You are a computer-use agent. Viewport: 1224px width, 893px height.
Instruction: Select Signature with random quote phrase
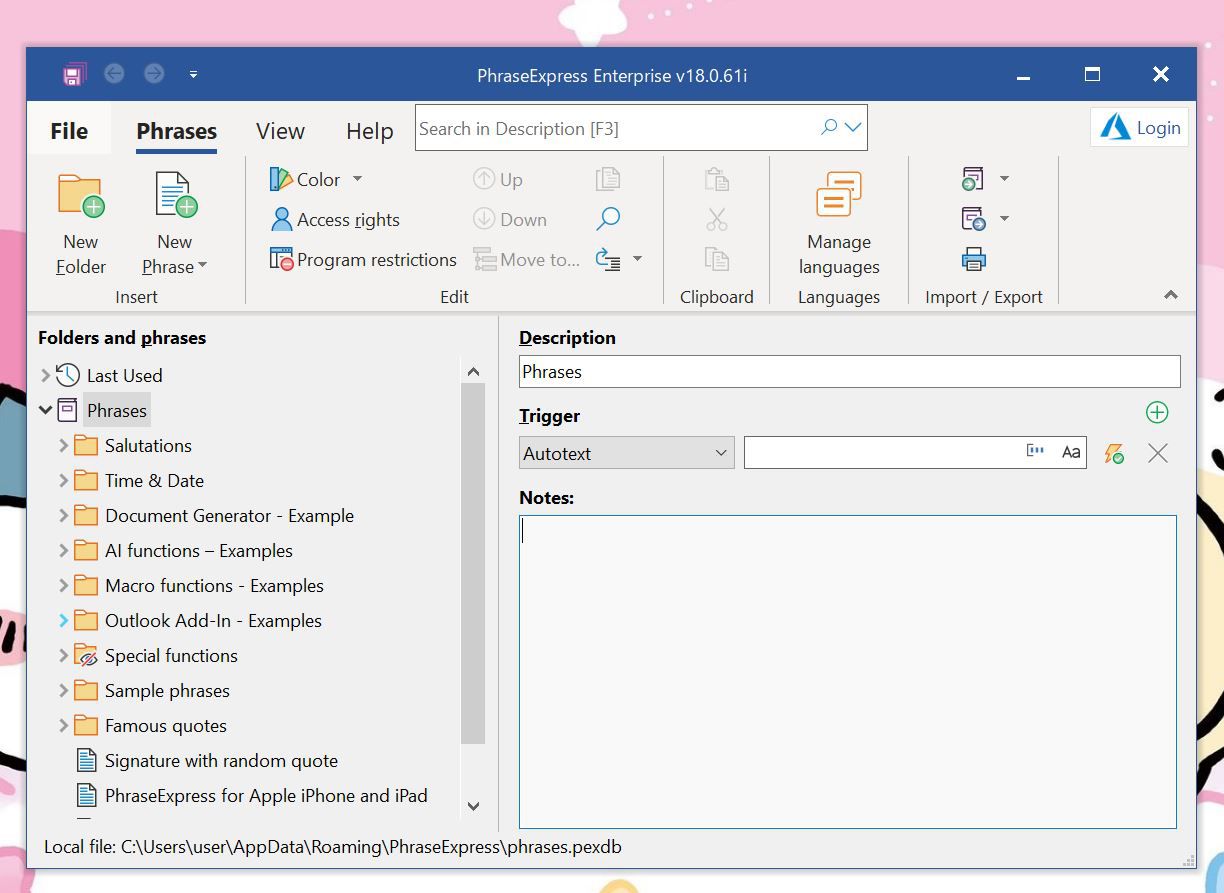point(221,761)
